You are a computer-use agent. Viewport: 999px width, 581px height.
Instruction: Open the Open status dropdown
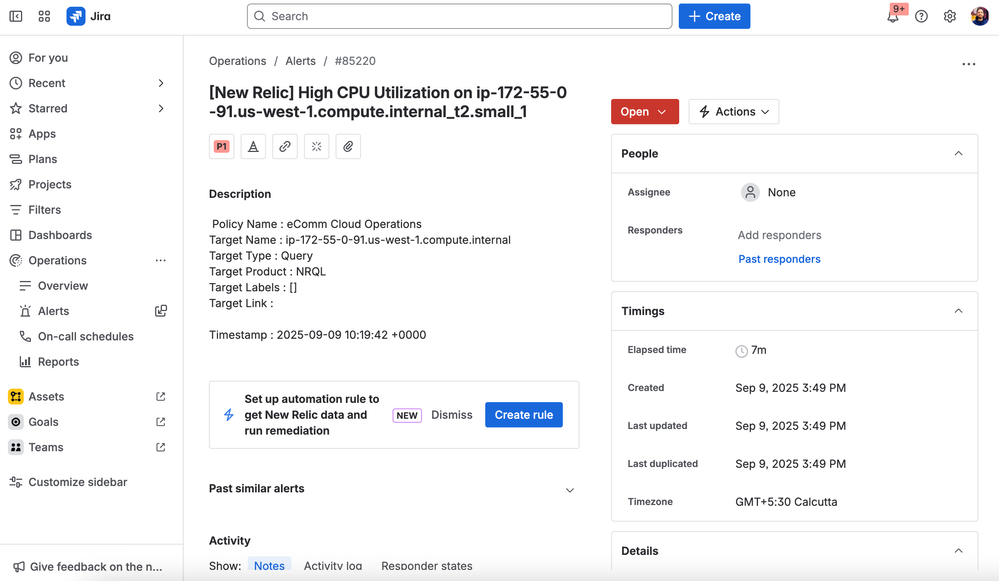[x=645, y=111]
